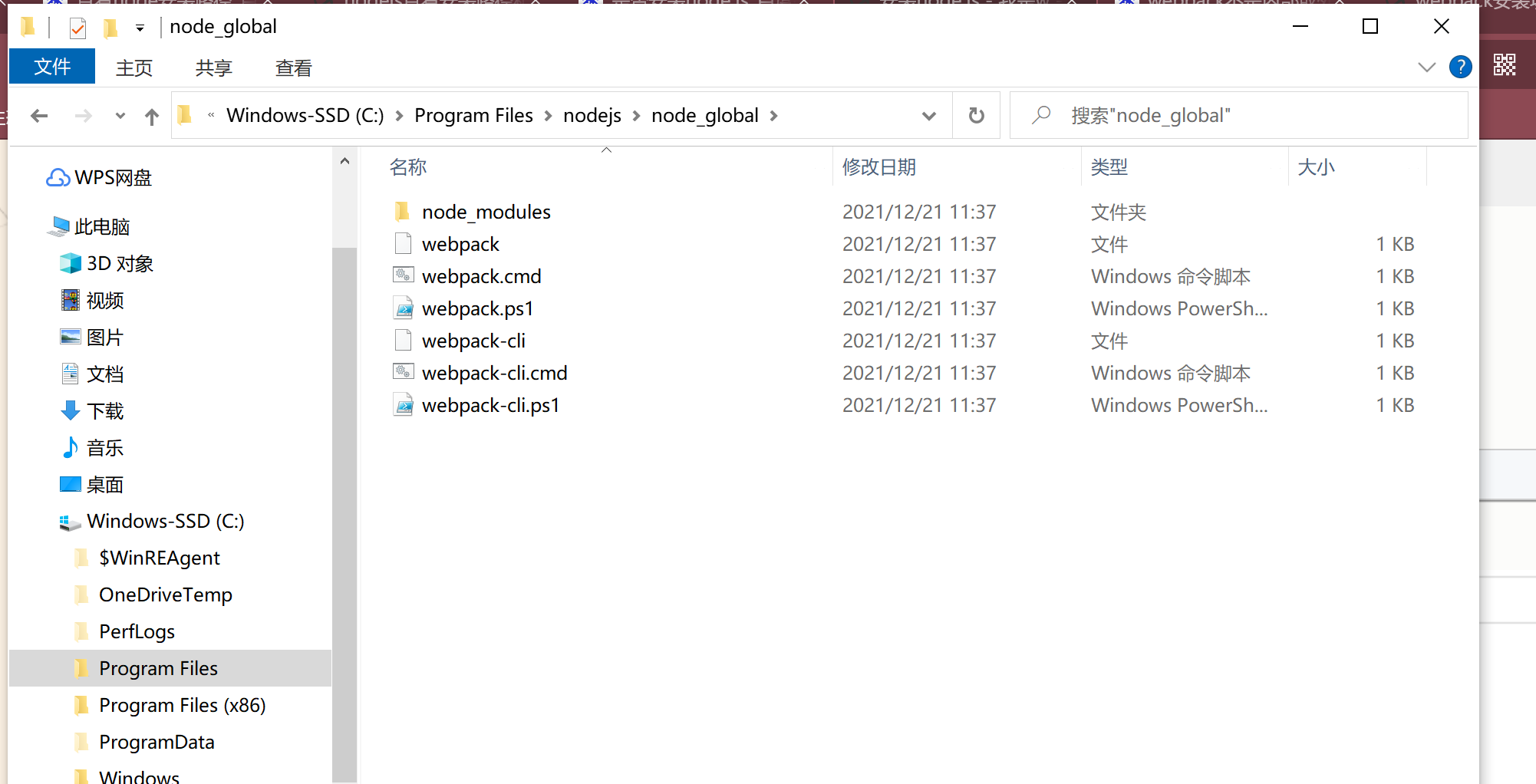Click the webpack-cli.ps1 PowerShell icon
Viewport: 1536px width, 784px height.
tap(403, 404)
